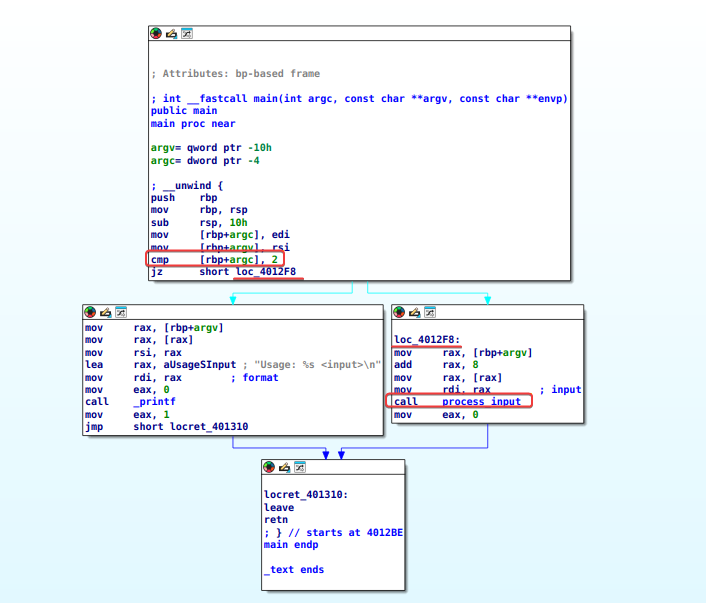Click the group-nodes icon of the loc_4012F8 node

coord(430,312)
